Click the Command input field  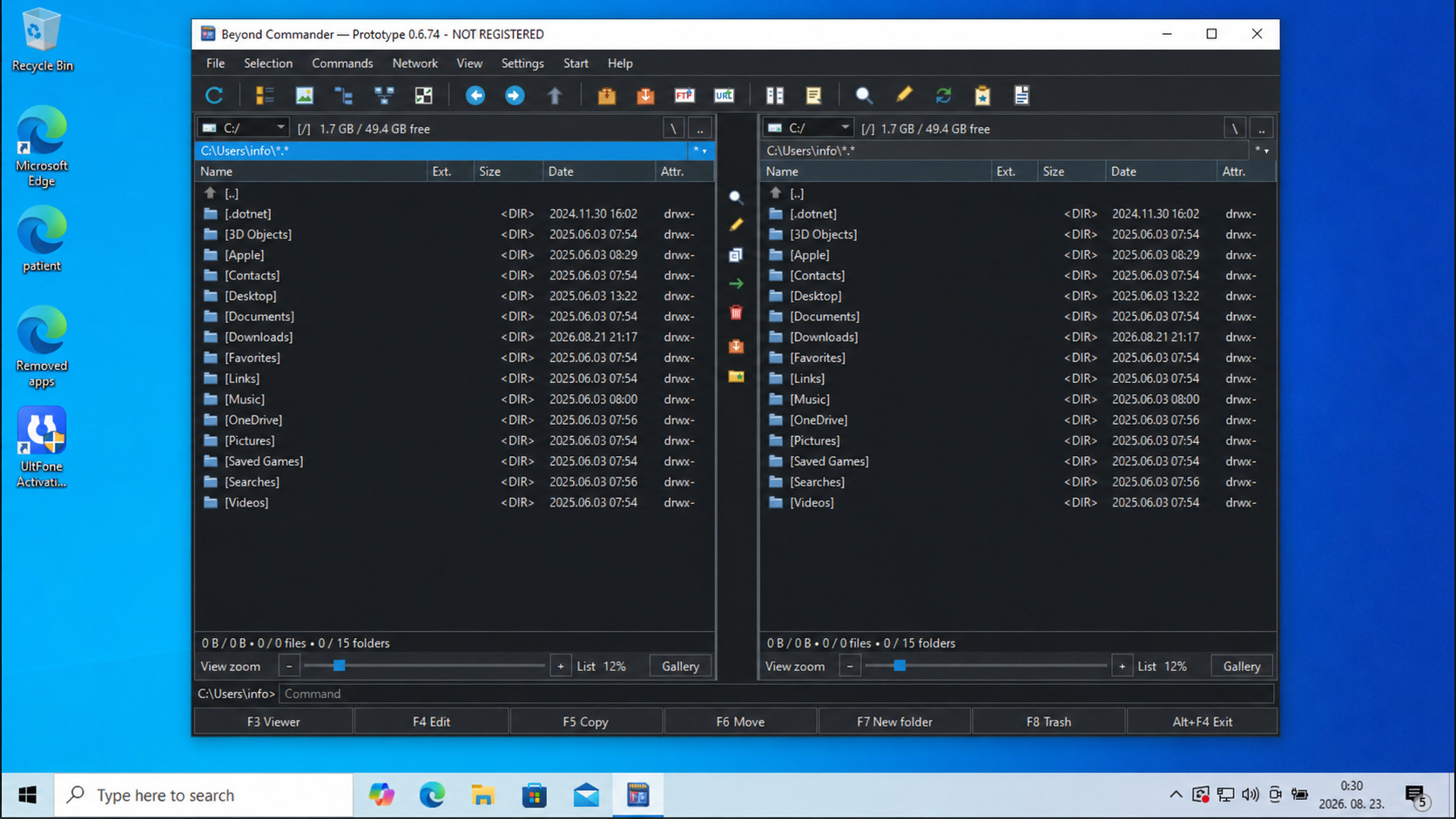(x=777, y=694)
